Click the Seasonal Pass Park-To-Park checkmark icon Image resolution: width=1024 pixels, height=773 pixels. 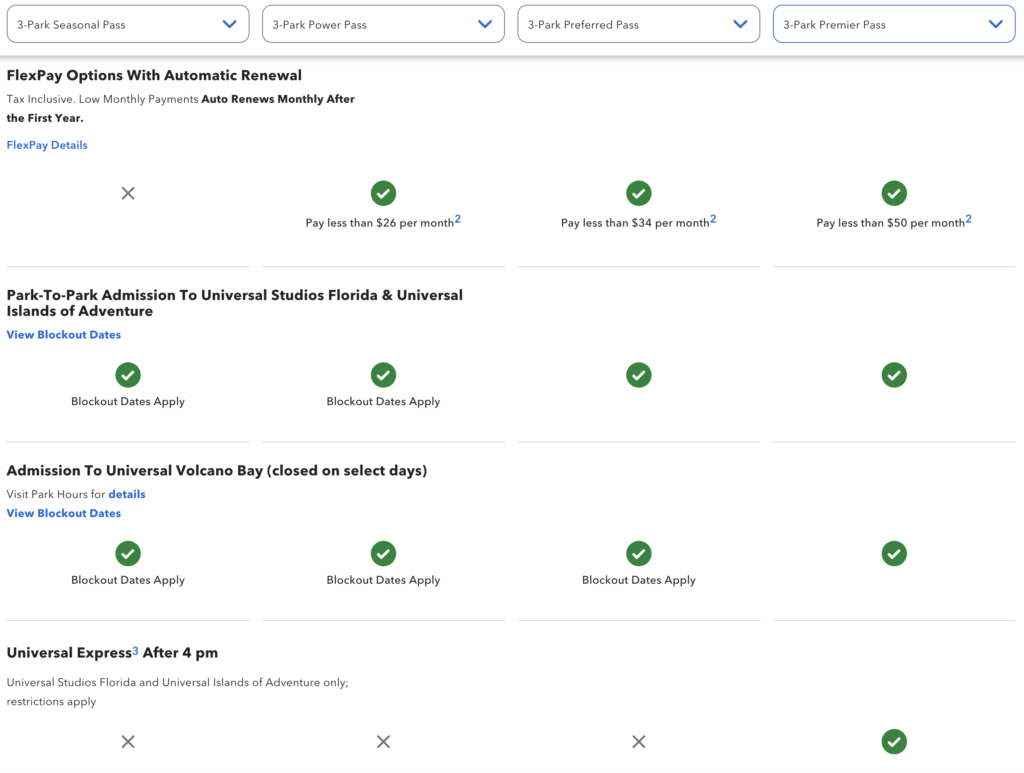point(128,375)
